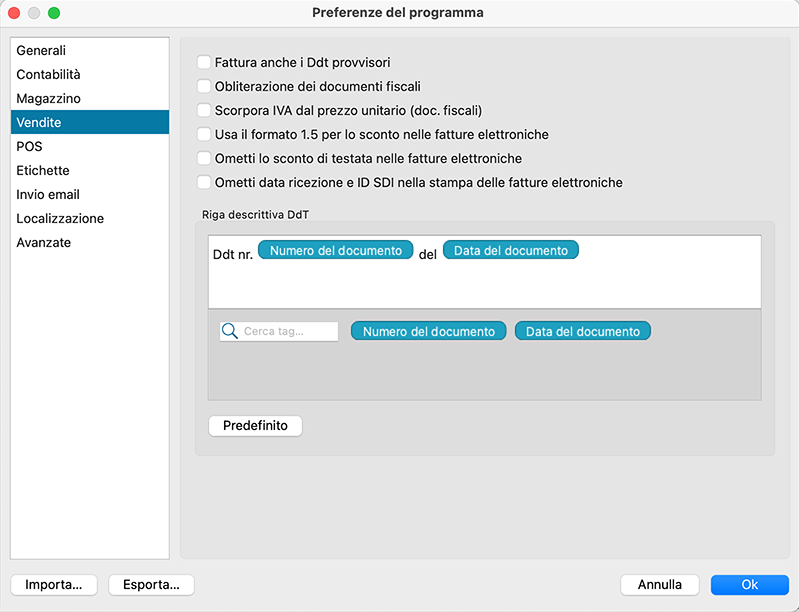This screenshot has width=799, height=612.
Task: Open the Avanzate preferences section
Action: (x=43, y=242)
